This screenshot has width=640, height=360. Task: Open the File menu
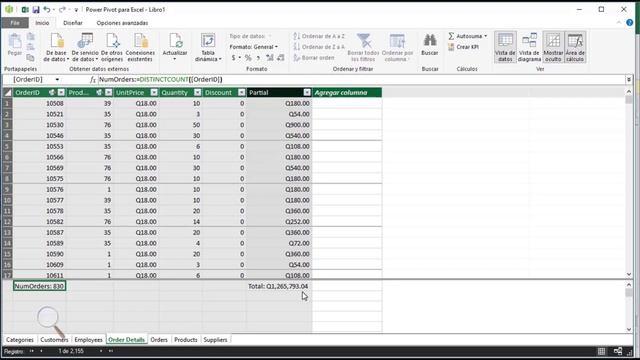coord(15,23)
